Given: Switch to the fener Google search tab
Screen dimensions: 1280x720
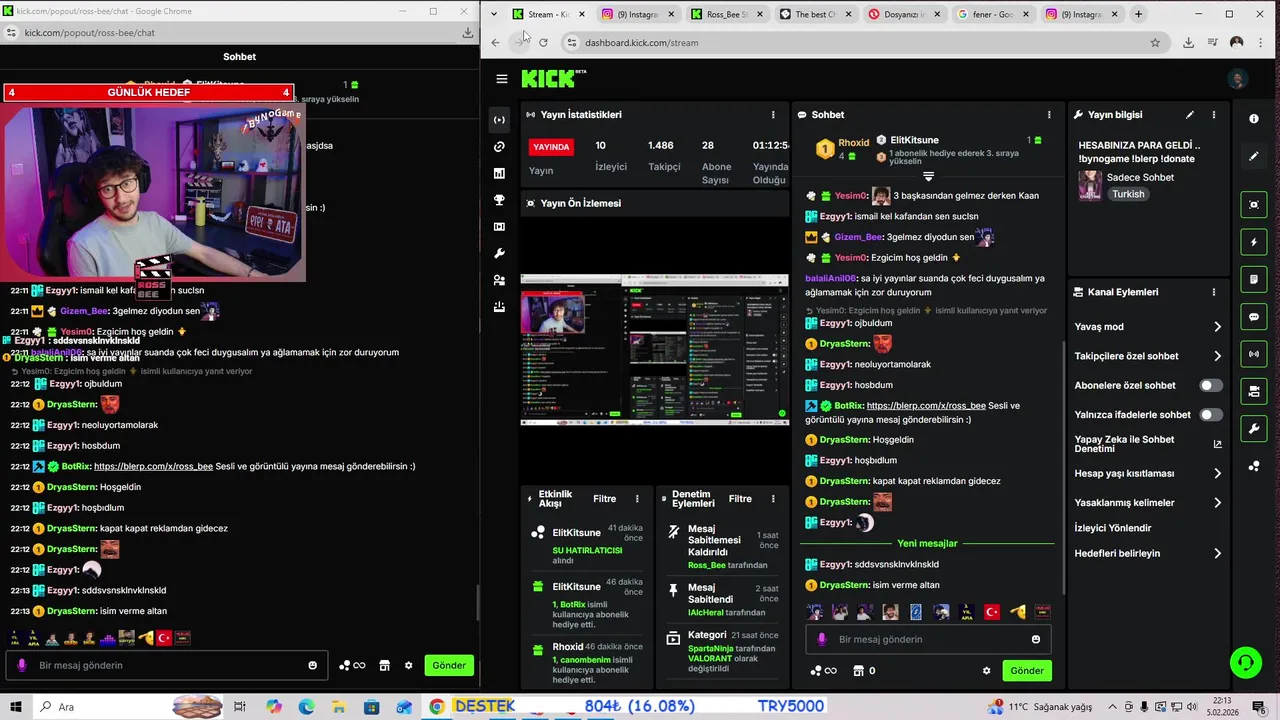Looking at the screenshot, I should click(992, 14).
